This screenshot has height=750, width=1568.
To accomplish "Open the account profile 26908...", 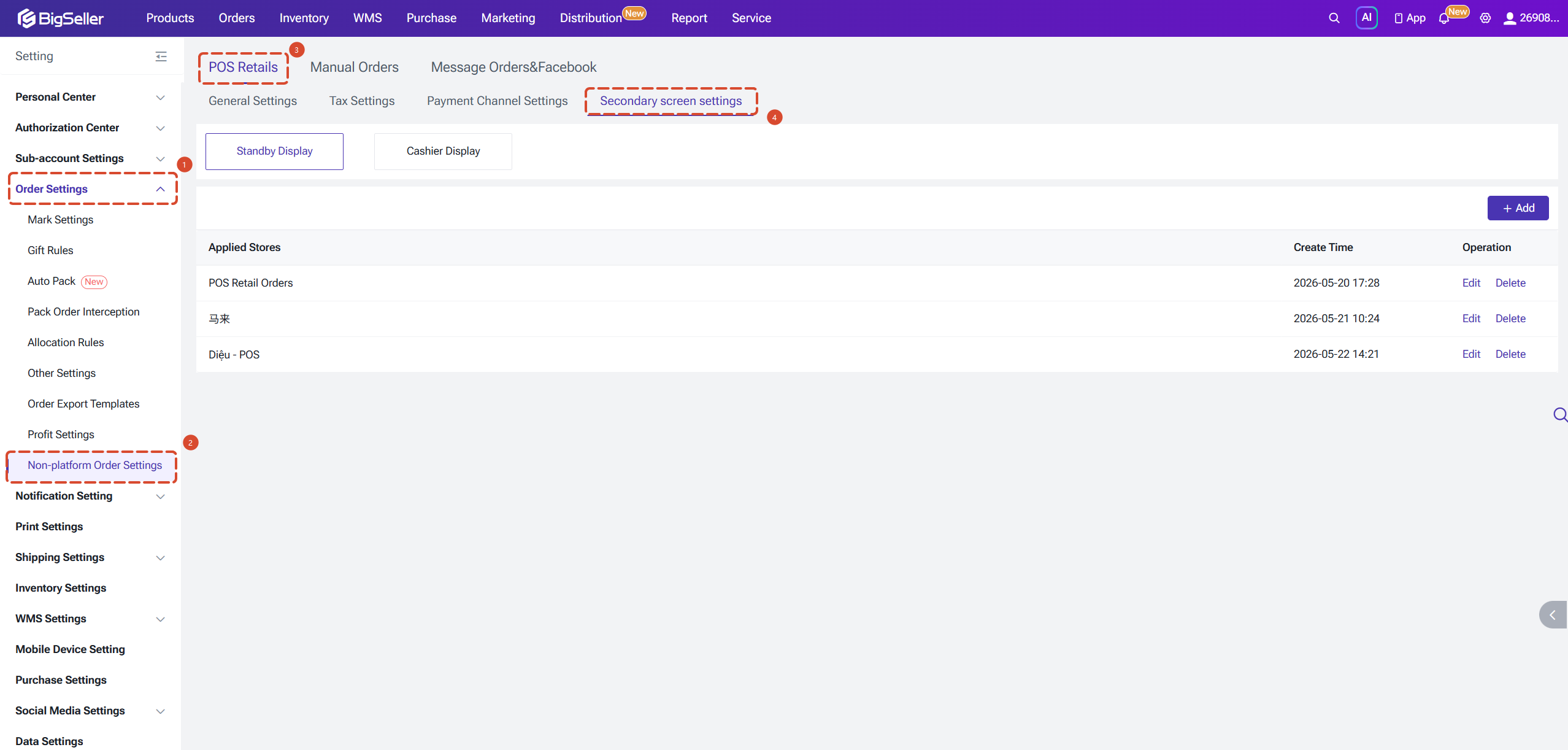I will coord(1531,18).
